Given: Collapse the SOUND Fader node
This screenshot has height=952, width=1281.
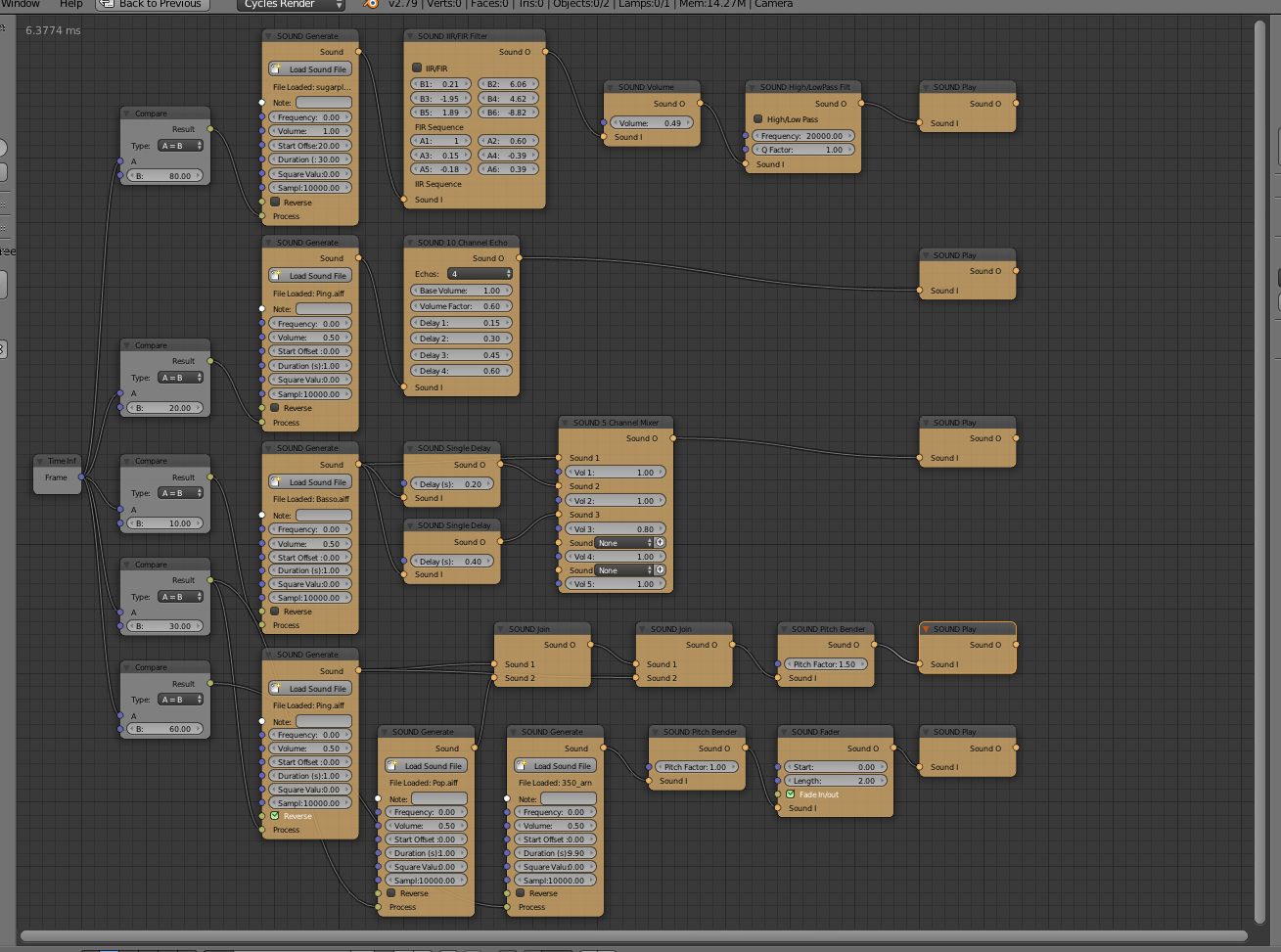Looking at the screenshot, I should pyautogui.click(x=785, y=732).
